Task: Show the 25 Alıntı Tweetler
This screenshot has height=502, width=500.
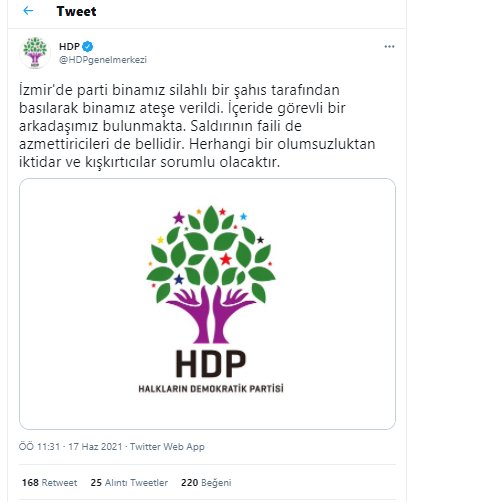Action: click(x=129, y=483)
